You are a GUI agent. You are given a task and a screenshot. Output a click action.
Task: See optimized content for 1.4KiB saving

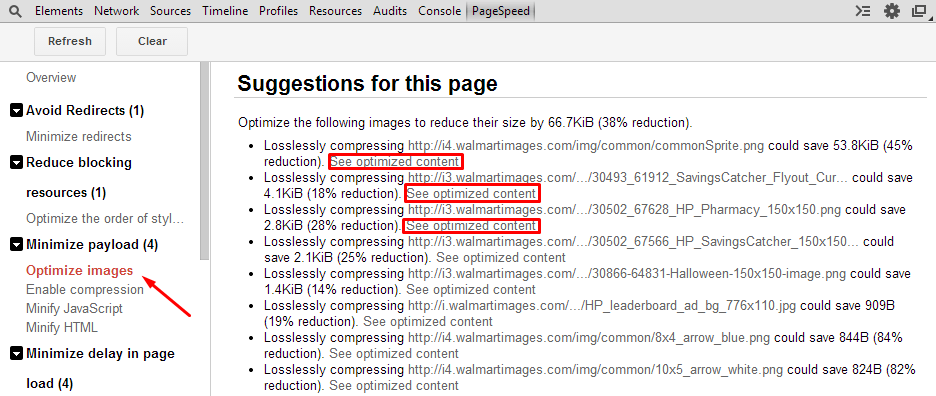[x=472, y=290]
